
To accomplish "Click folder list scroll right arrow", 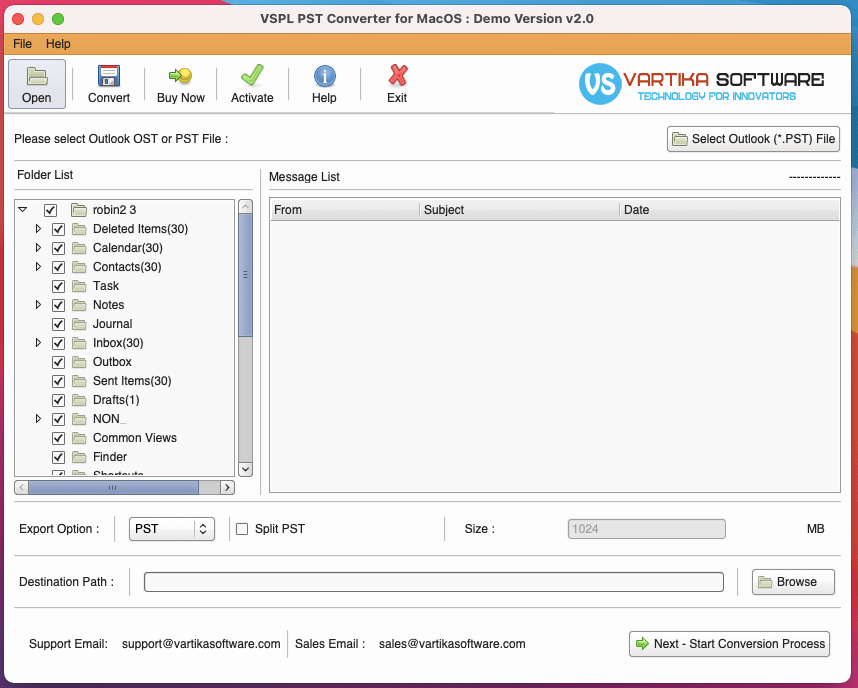I will click(x=228, y=487).
